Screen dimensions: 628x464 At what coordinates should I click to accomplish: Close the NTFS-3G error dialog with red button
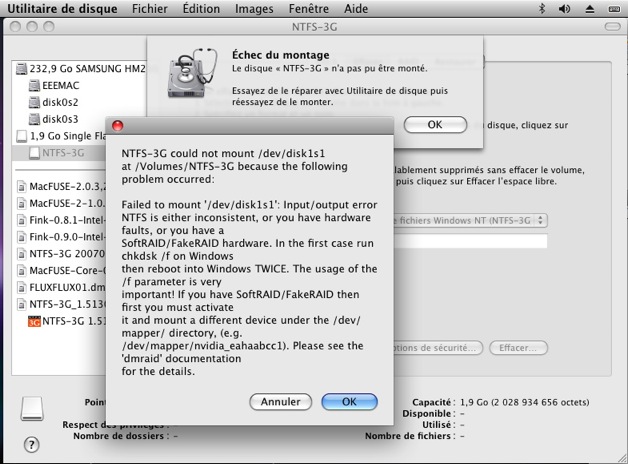(117, 126)
